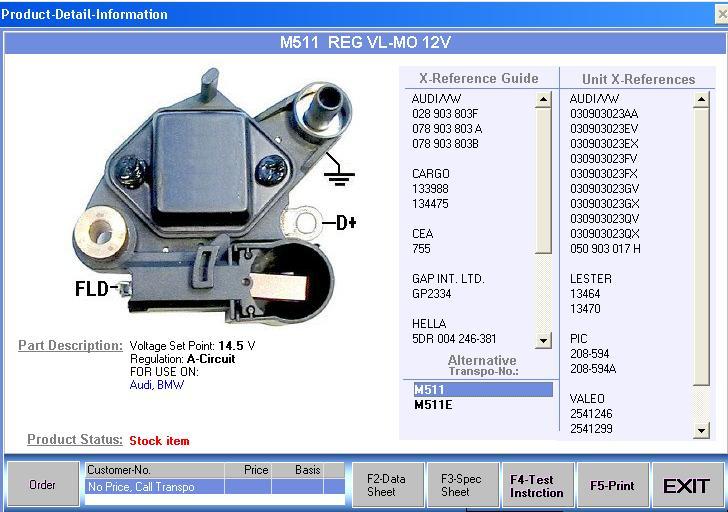Select AUDI/VW reference 078 903 803B
Image resolution: width=728 pixels, height=512 pixels.
coord(445,144)
